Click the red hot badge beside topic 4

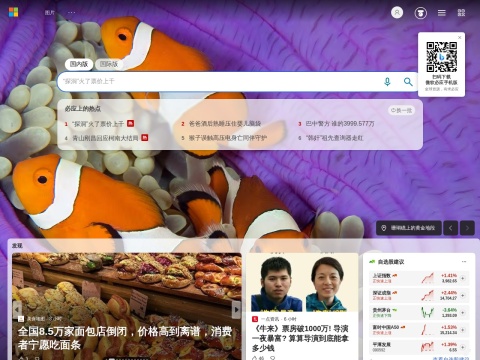pos(145,138)
